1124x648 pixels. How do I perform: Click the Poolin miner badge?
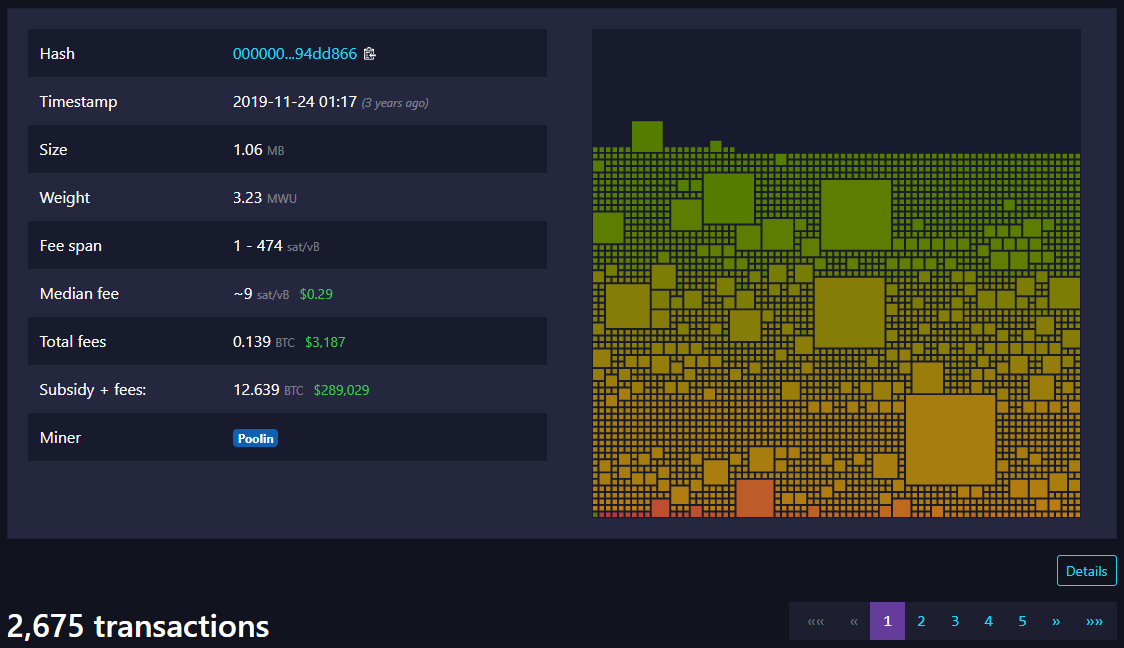coord(255,438)
